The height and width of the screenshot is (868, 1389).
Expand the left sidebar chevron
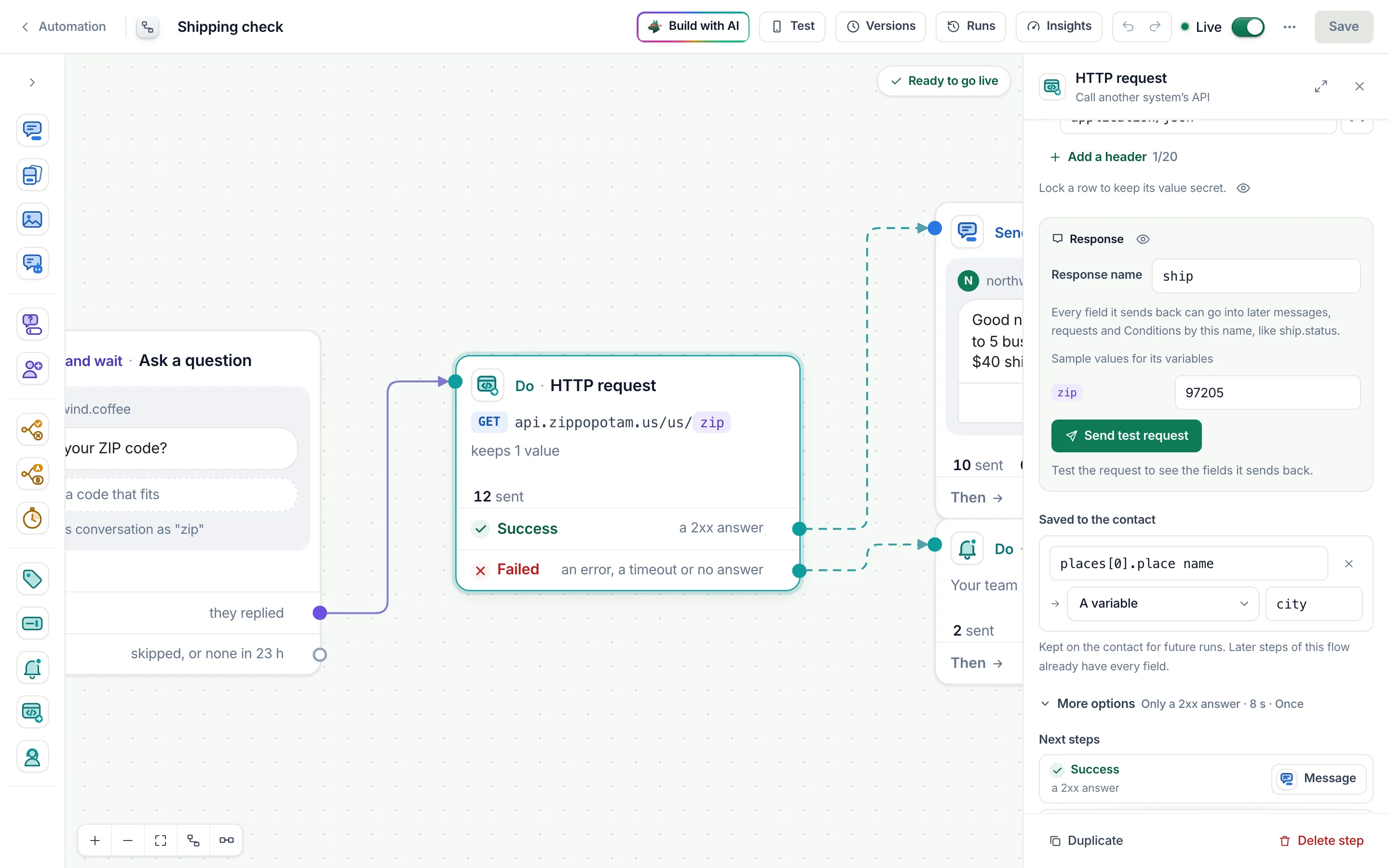(32, 82)
